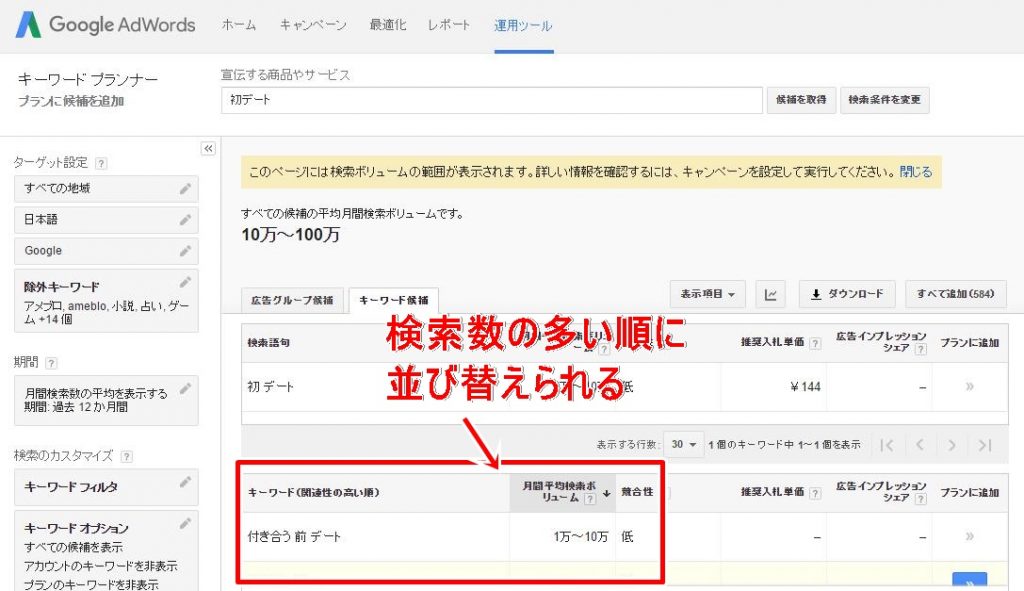Edit キーワード フィルタ with pencil icon
This screenshot has height=591, width=1024.
pyautogui.click(x=185, y=482)
